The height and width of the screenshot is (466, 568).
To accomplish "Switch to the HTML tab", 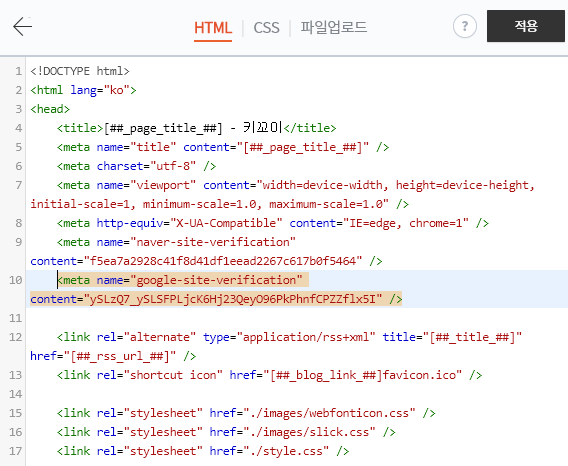I will pyautogui.click(x=213, y=28).
